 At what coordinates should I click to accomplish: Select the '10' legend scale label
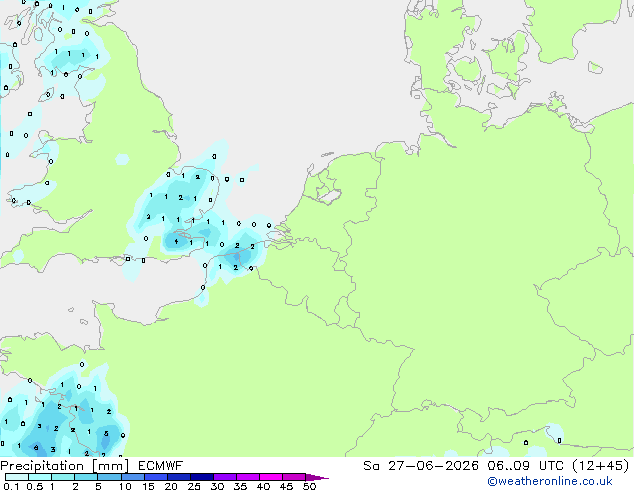125,486
